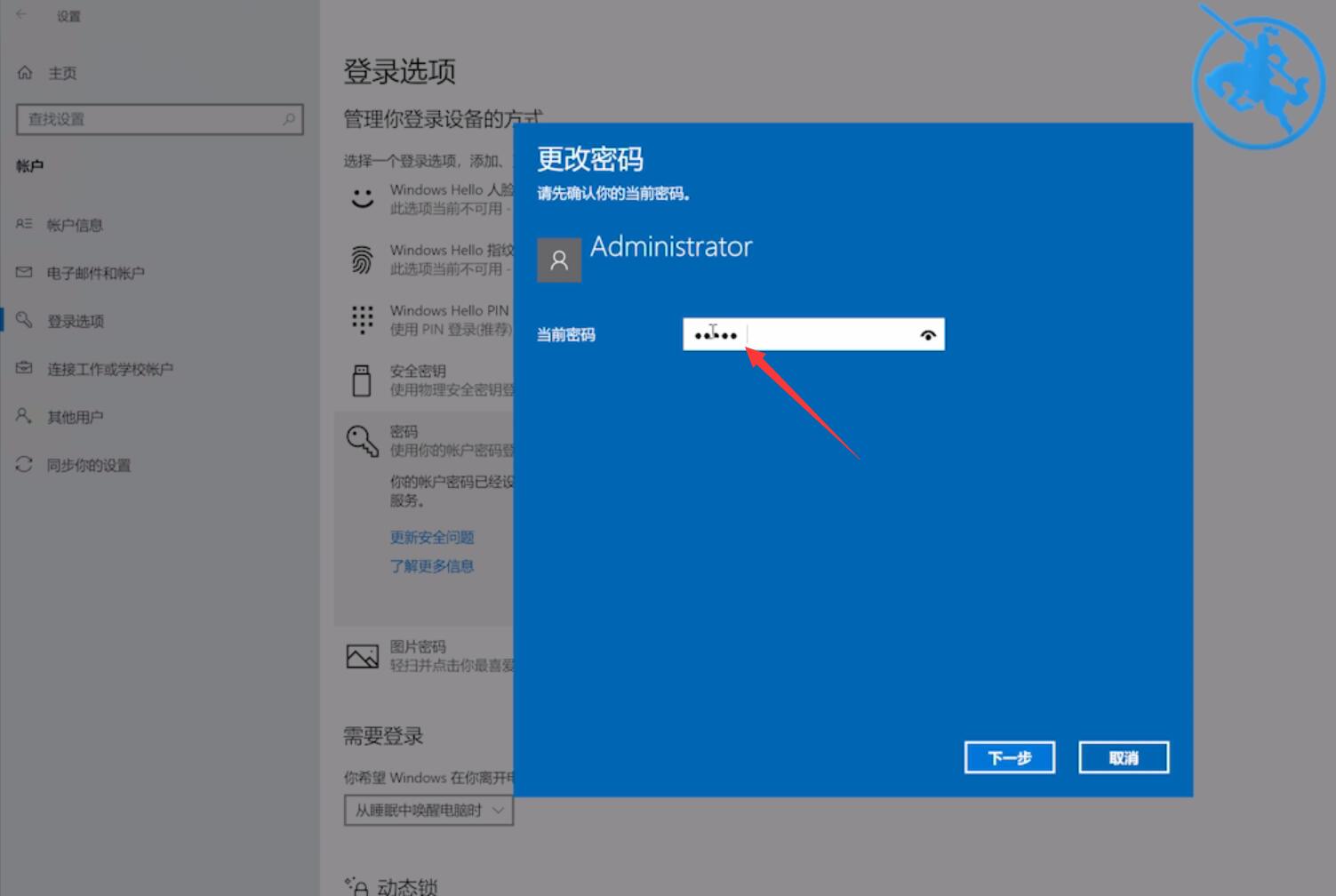The width and height of the screenshot is (1336, 896).
Task: Select 帐户信息 in the sidebar
Action: [x=75, y=225]
